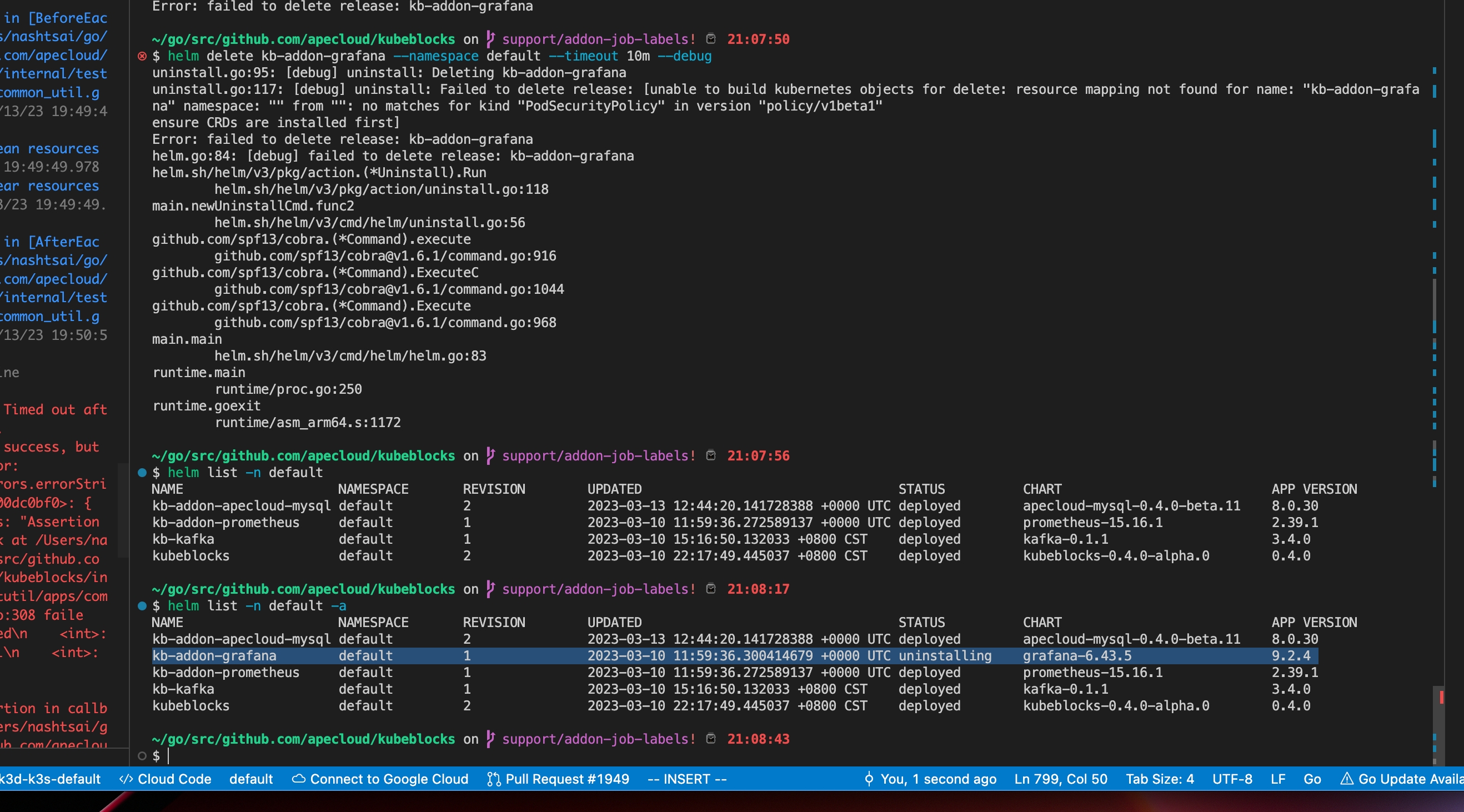This screenshot has width=1464, height=812.
Task: Open the k3d-k3s-default cluster context selector
Action: 50,779
